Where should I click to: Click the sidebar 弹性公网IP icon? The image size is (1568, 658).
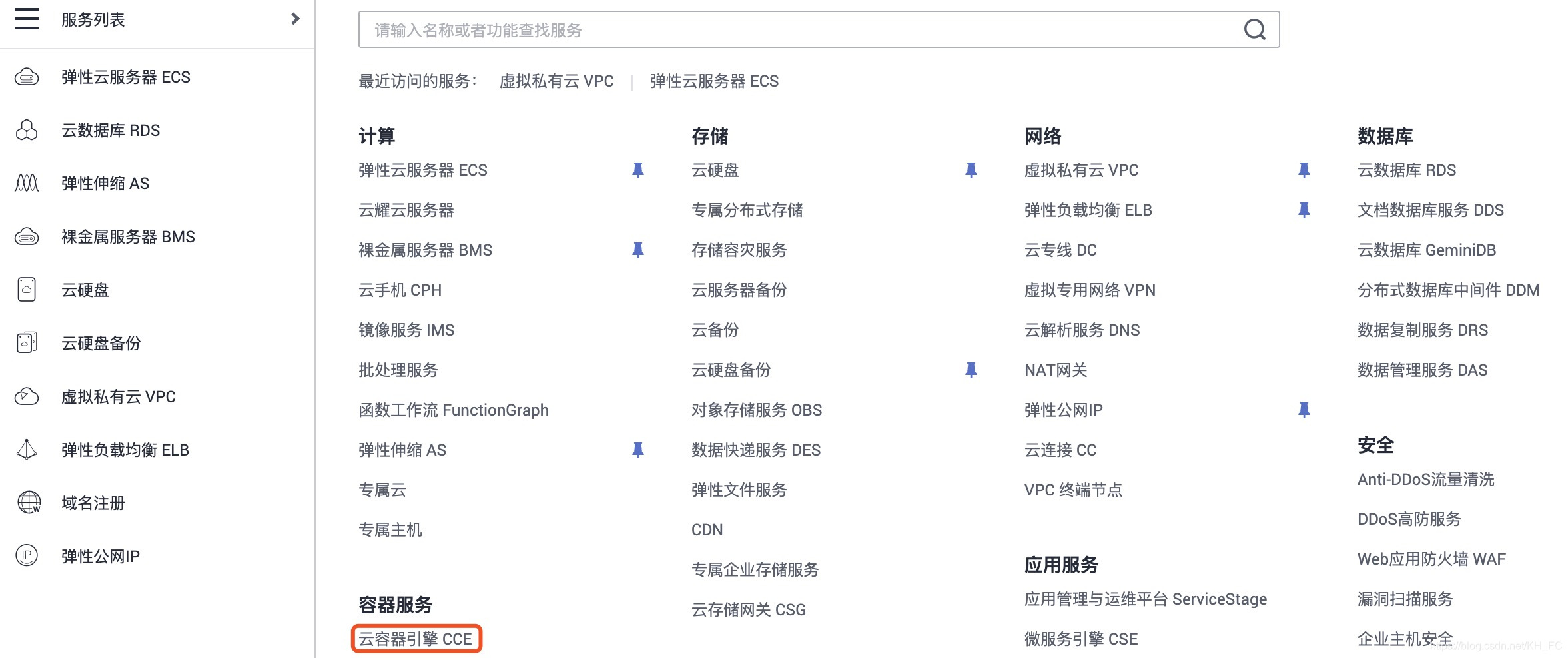pos(27,555)
